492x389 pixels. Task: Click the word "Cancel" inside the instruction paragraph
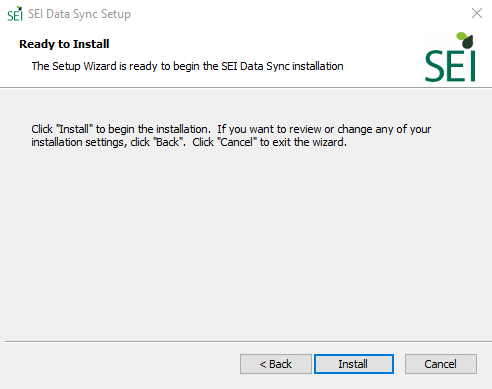tap(237, 142)
